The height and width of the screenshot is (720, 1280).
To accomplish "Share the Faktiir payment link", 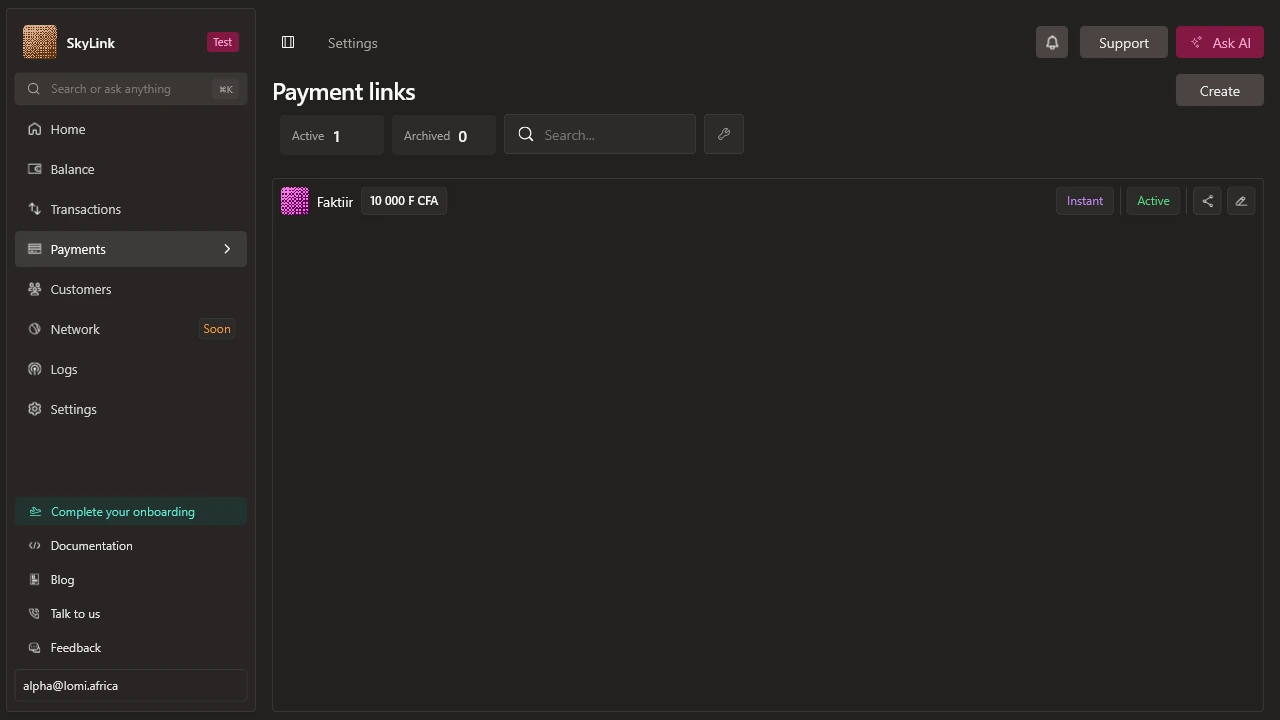I will pos(1207,201).
